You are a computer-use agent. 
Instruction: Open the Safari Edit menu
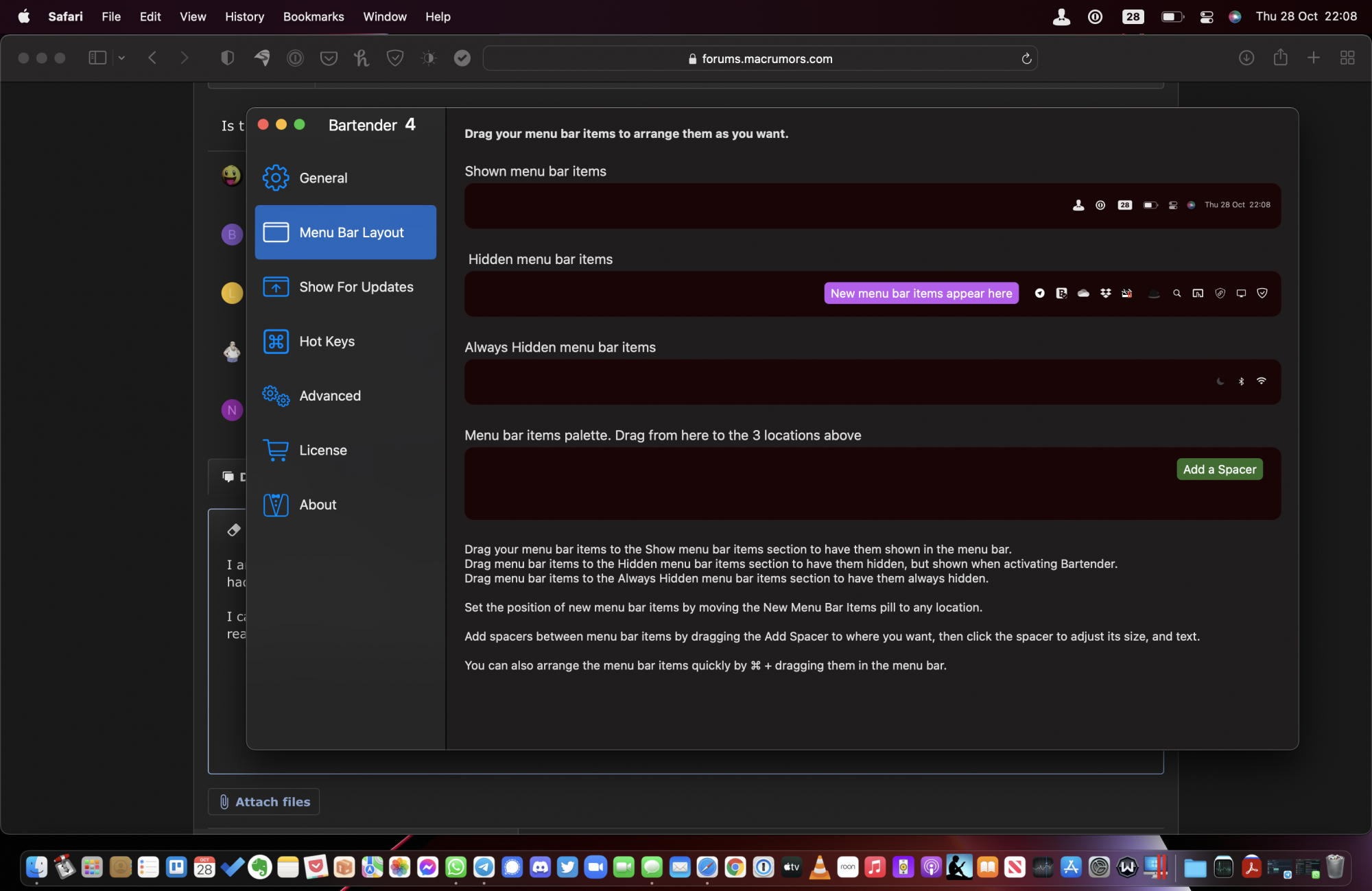(150, 16)
